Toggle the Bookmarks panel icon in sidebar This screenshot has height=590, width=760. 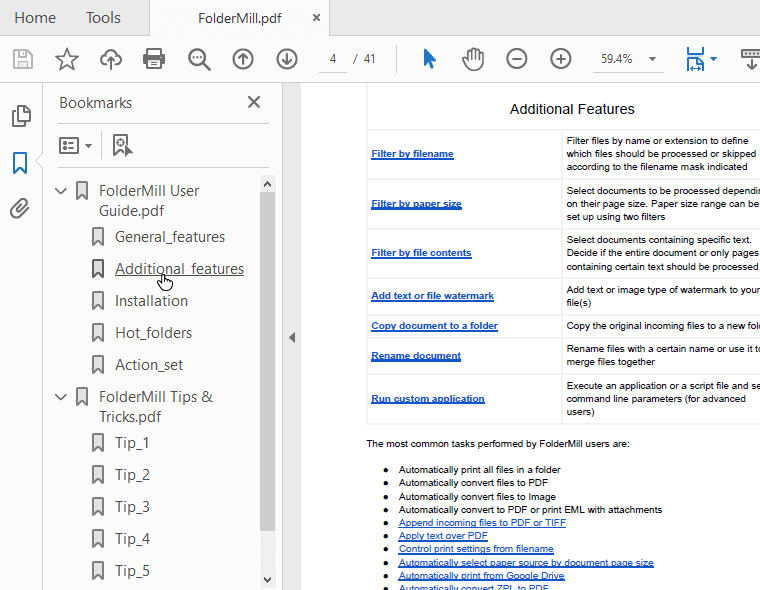[20, 163]
